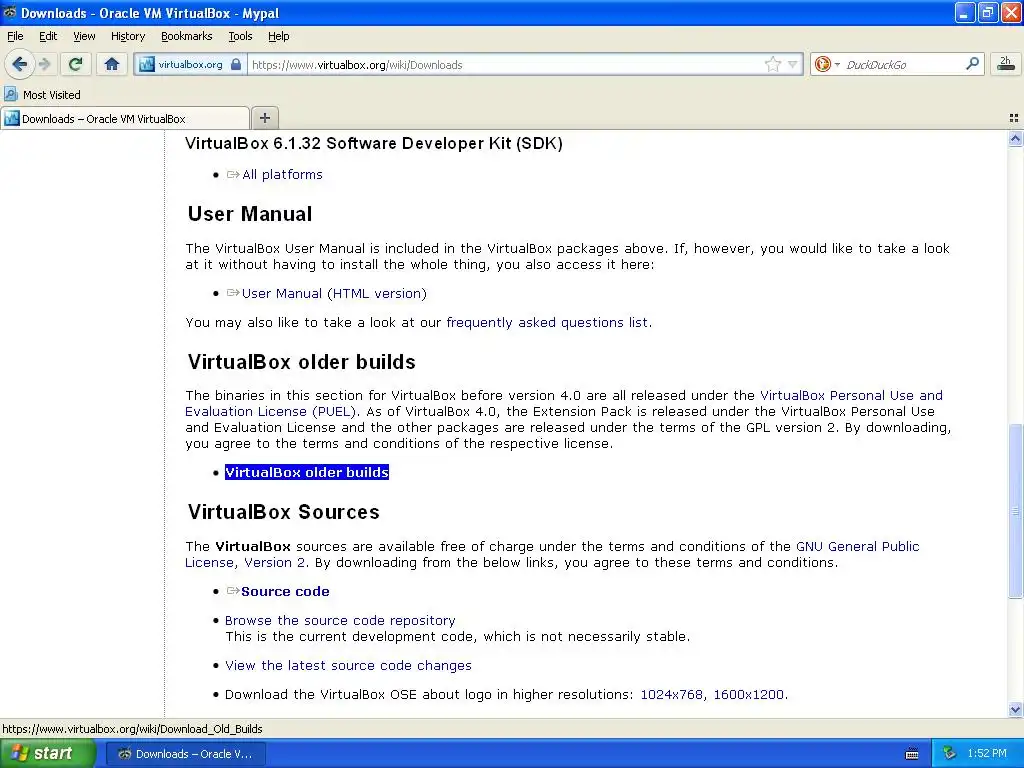This screenshot has height=768, width=1024.
Task: Click the User Manual heading
Action: pyautogui.click(x=250, y=214)
